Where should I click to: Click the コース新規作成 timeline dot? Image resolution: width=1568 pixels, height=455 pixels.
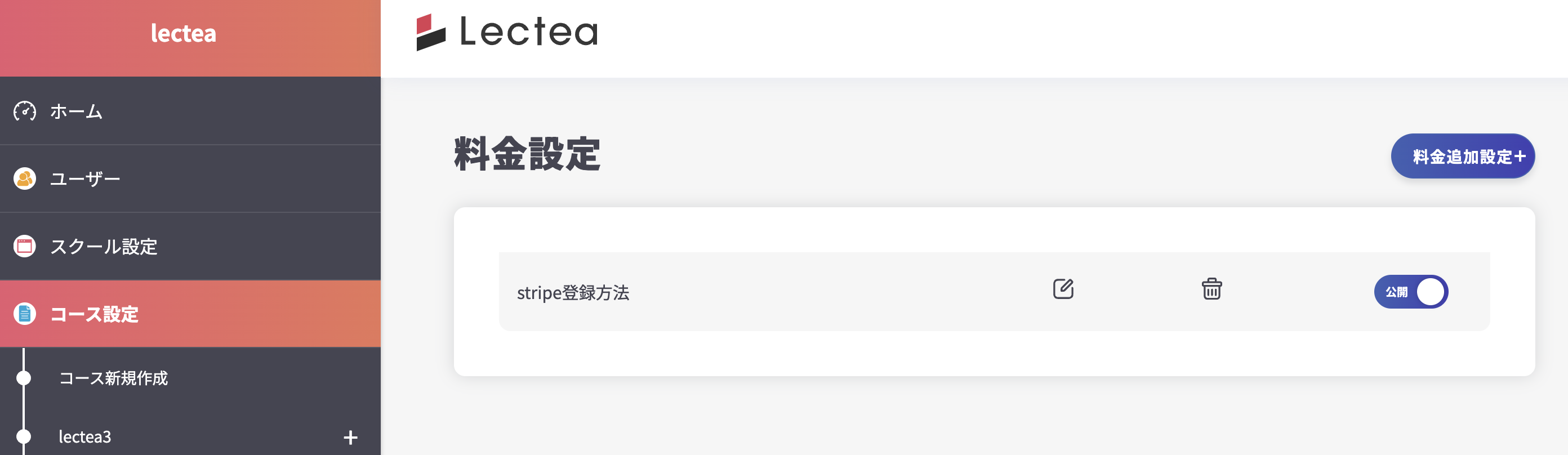click(24, 378)
